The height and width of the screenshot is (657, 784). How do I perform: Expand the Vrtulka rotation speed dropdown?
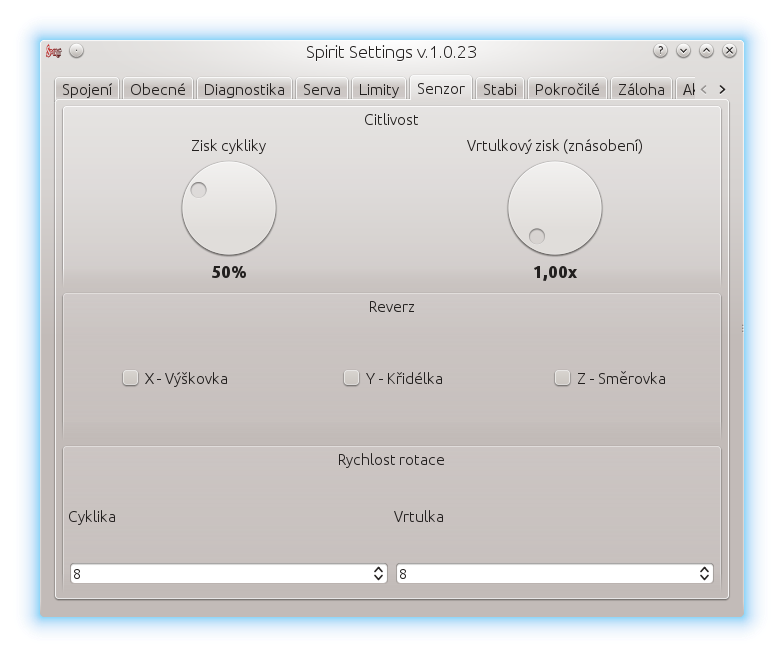tap(554, 573)
